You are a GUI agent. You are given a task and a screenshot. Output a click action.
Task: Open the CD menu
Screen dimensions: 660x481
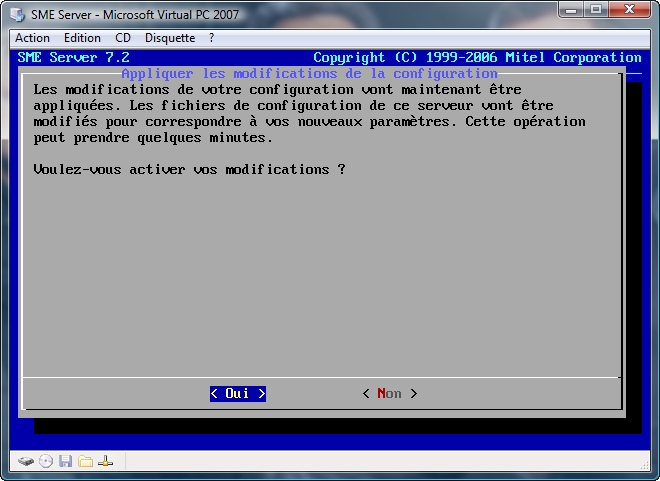(x=123, y=38)
